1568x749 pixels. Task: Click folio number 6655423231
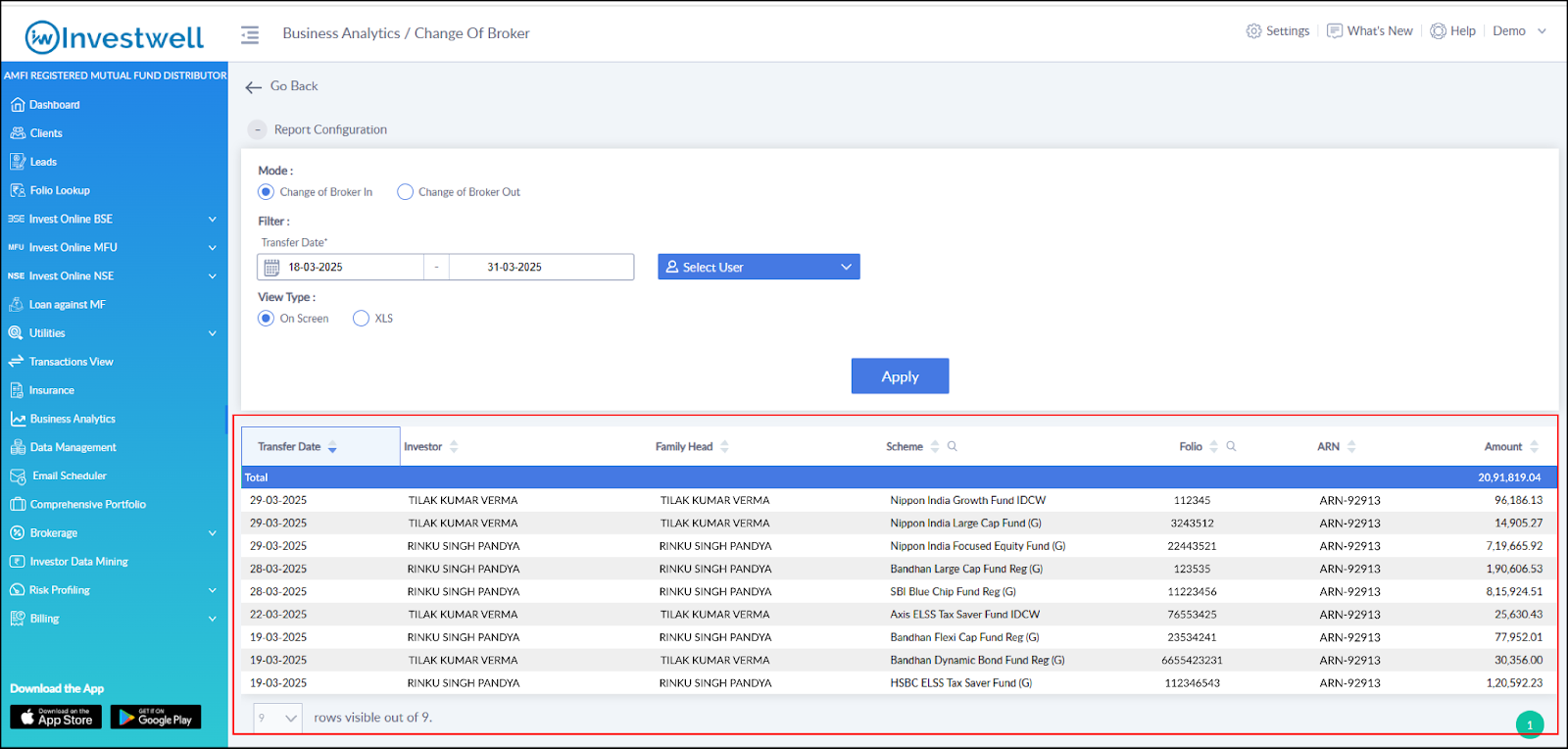click(1192, 660)
